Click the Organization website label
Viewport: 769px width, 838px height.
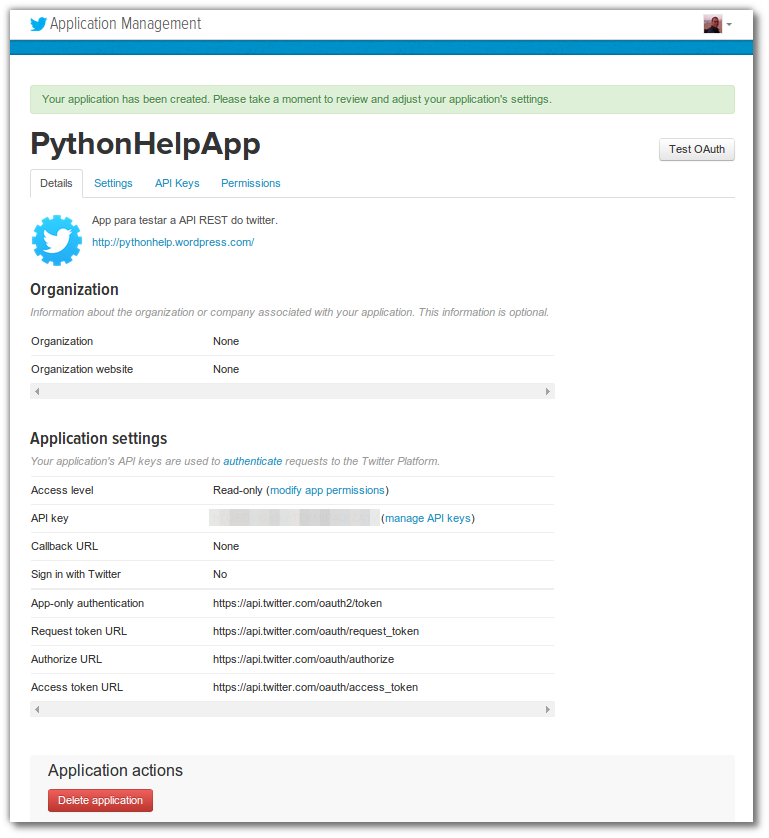82,369
